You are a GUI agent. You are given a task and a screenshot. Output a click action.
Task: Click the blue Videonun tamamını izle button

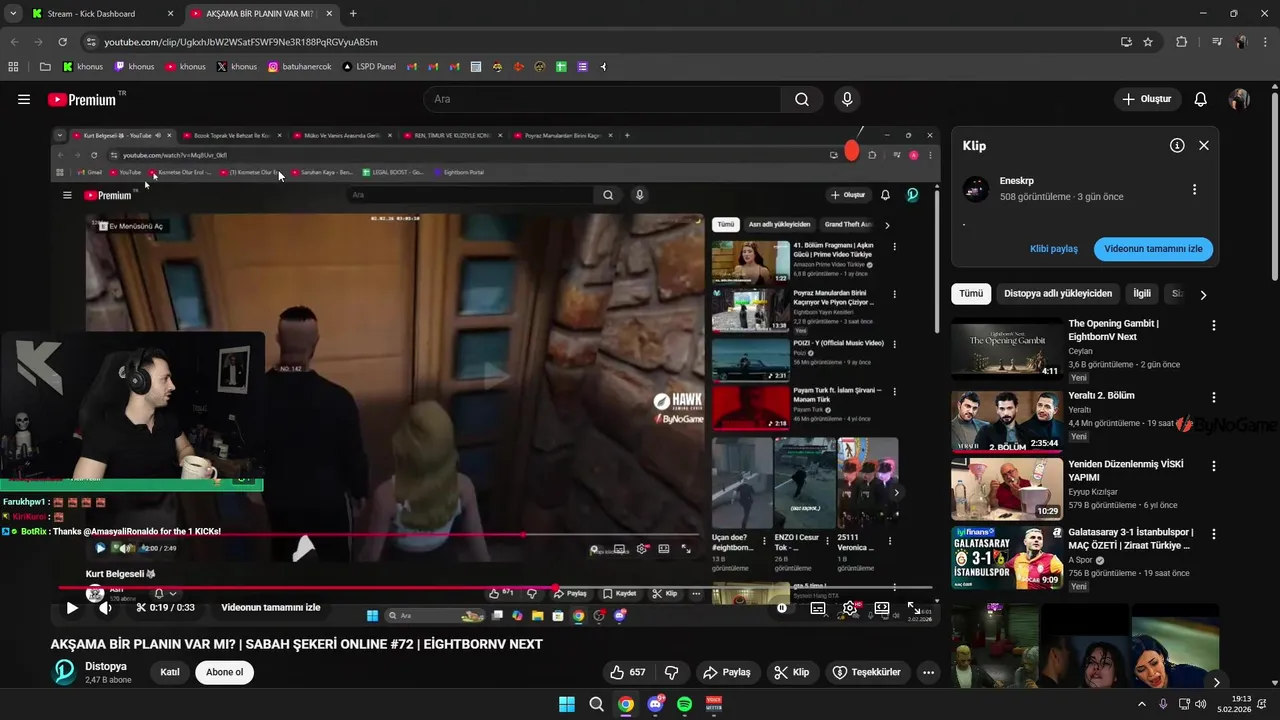click(1153, 249)
